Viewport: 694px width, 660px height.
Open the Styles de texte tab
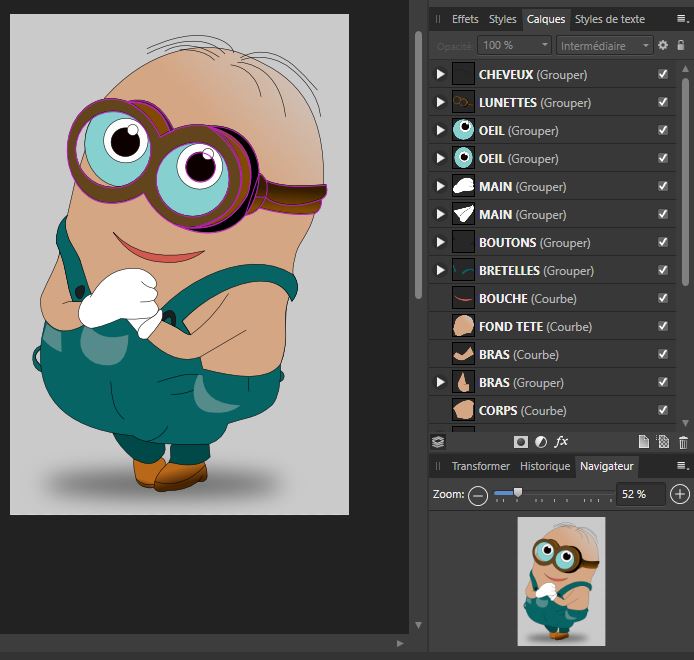coord(609,19)
